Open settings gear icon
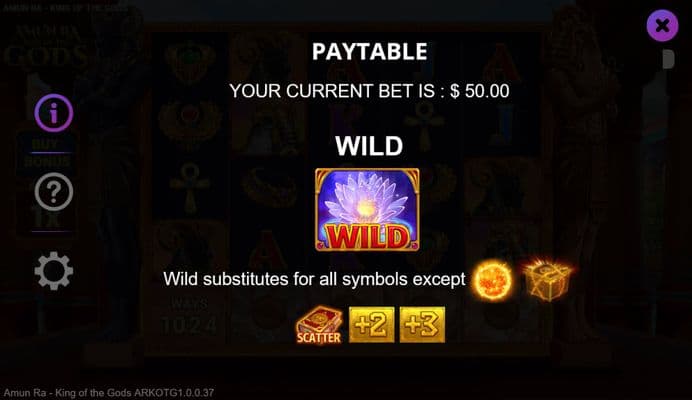 pos(54,271)
